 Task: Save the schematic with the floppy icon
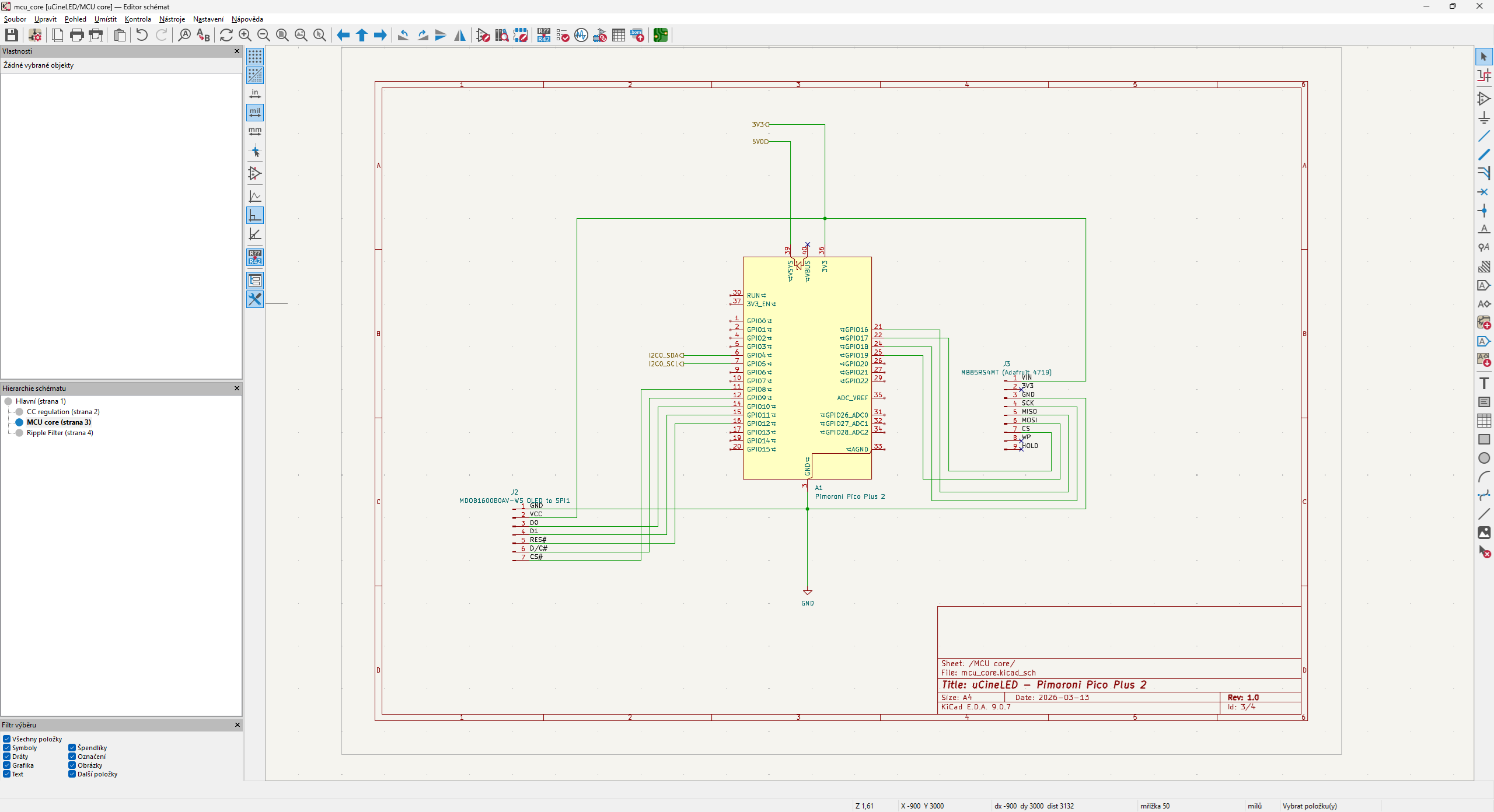[11, 36]
